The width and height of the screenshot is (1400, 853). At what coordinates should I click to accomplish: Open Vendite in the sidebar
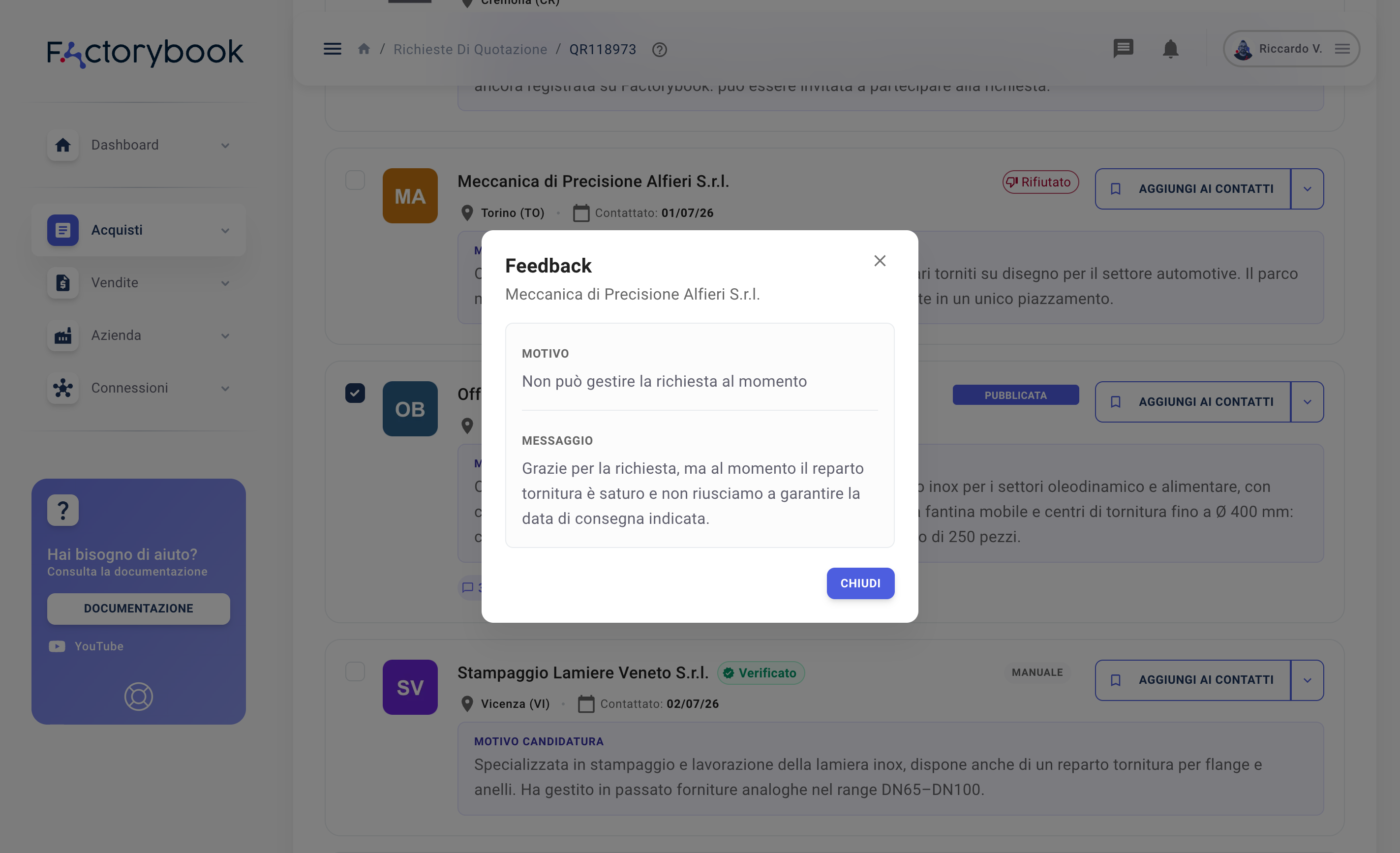click(x=139, y=282)
